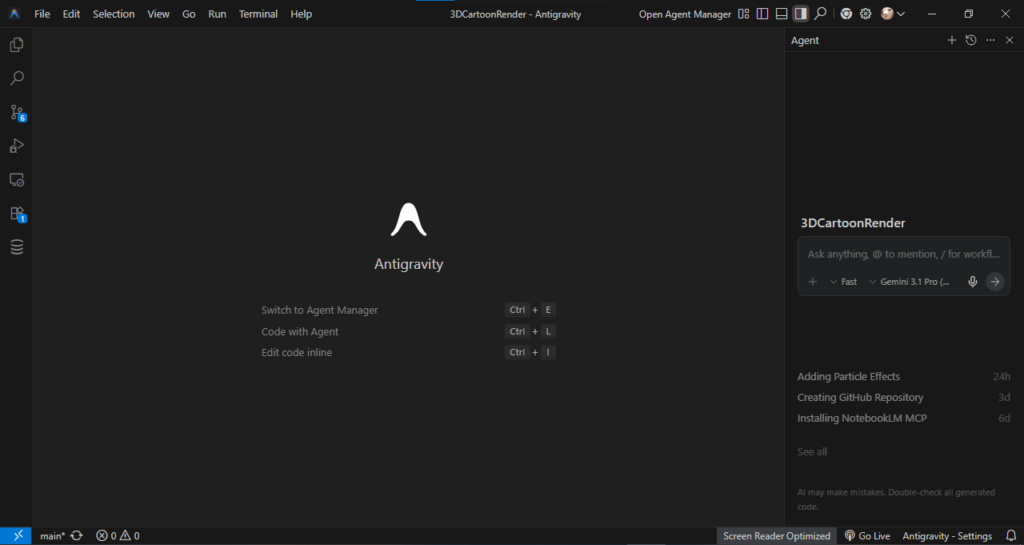
Task: Click Open Agent Manager button
Action: pyautogui.click(x=685, y=14)
